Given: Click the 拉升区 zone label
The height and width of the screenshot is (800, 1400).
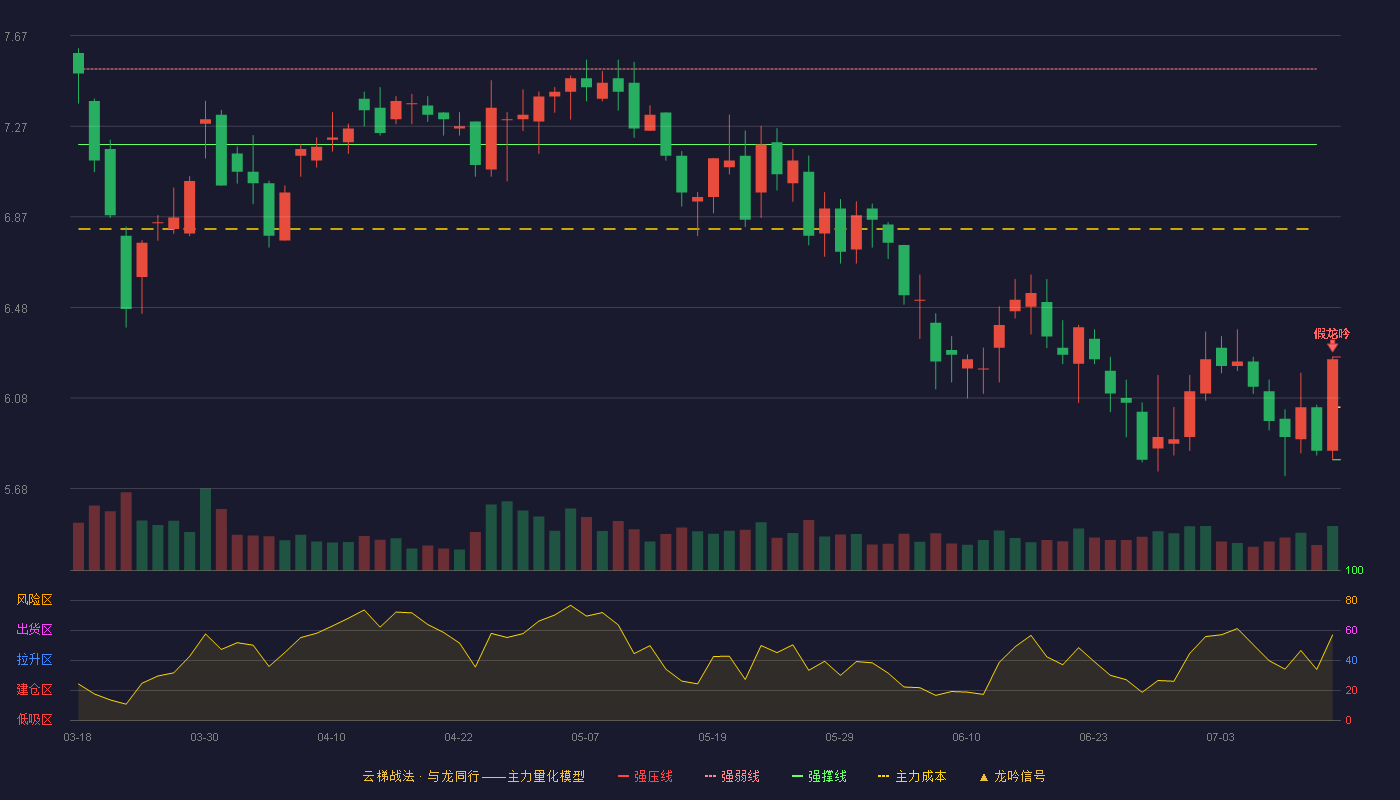Looking at the screenshot, I should tap(34, 660).
